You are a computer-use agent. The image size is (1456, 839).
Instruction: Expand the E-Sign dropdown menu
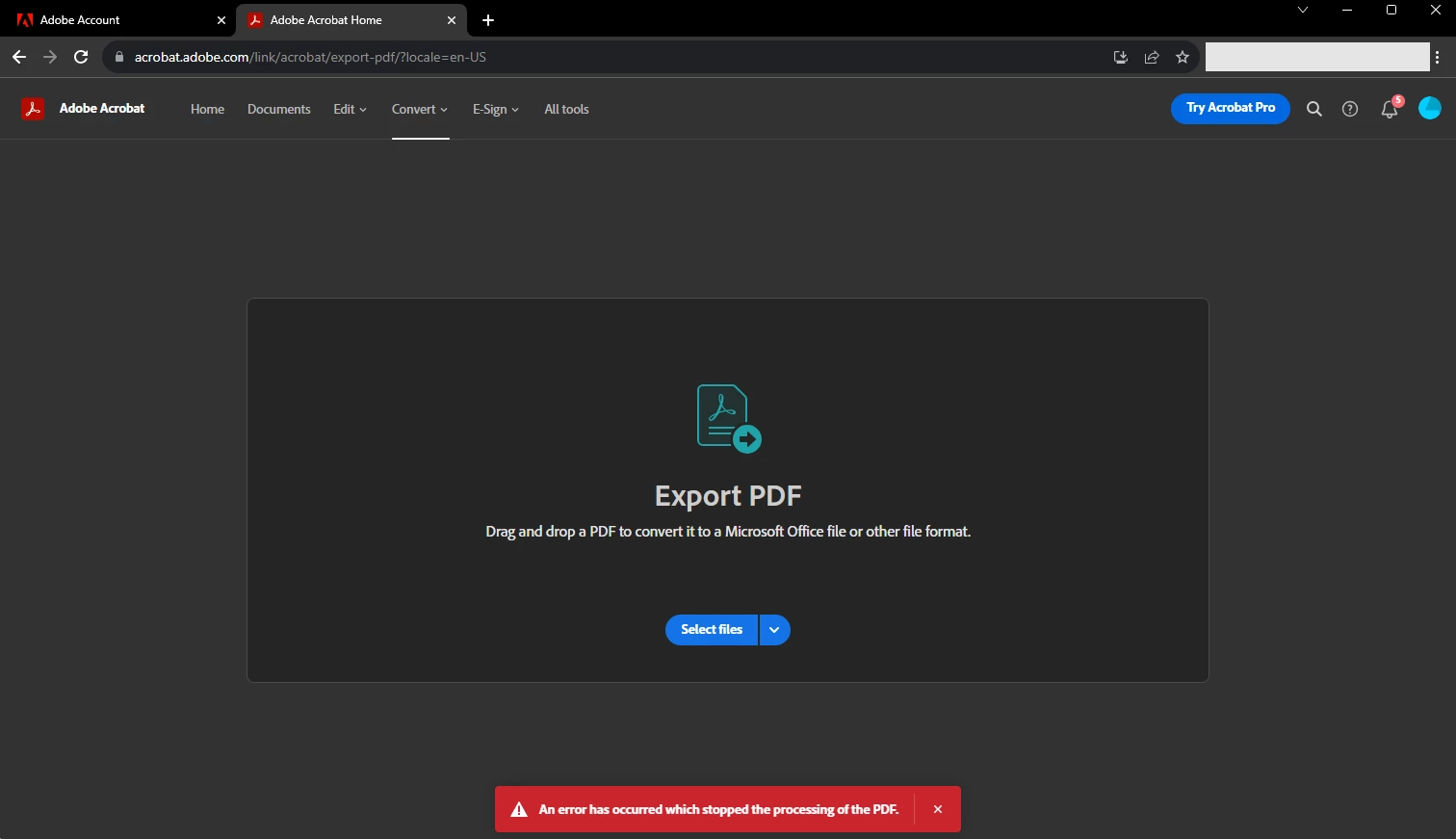(x=496, y=109)
